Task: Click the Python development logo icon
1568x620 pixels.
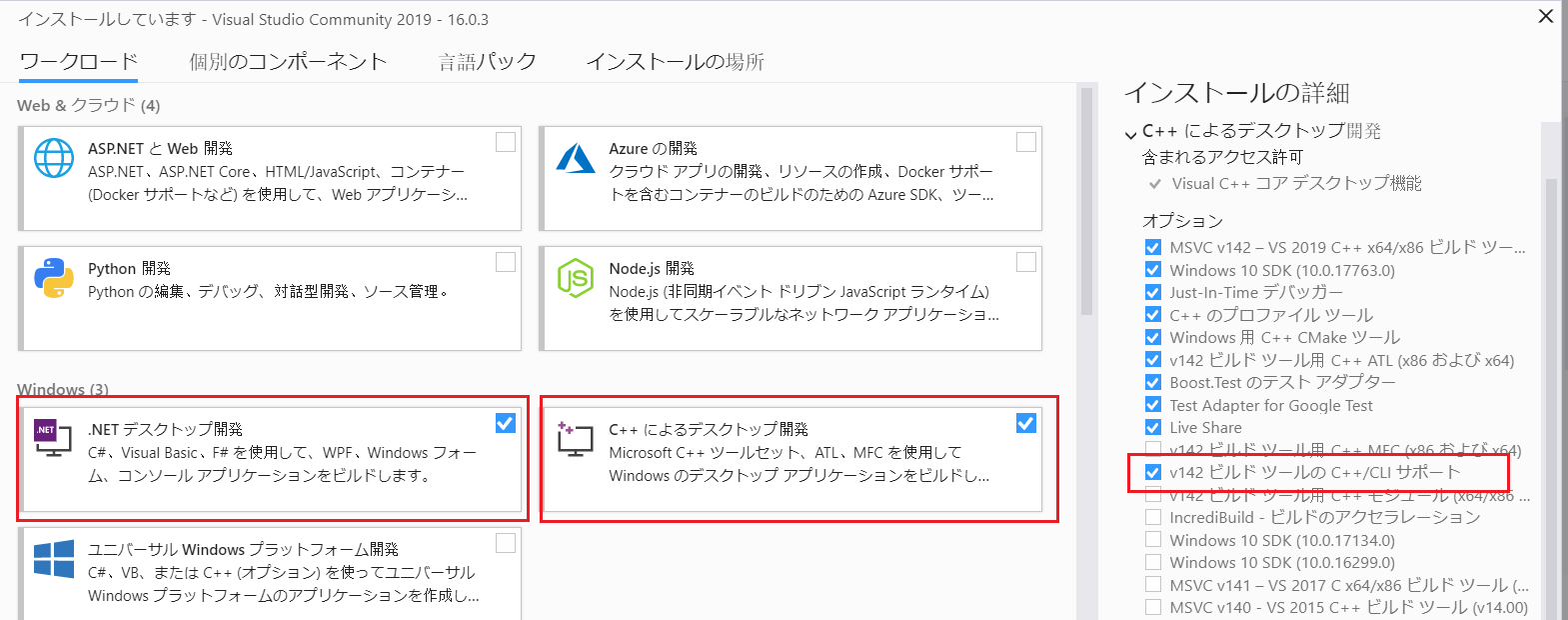Action: [54, 278]
